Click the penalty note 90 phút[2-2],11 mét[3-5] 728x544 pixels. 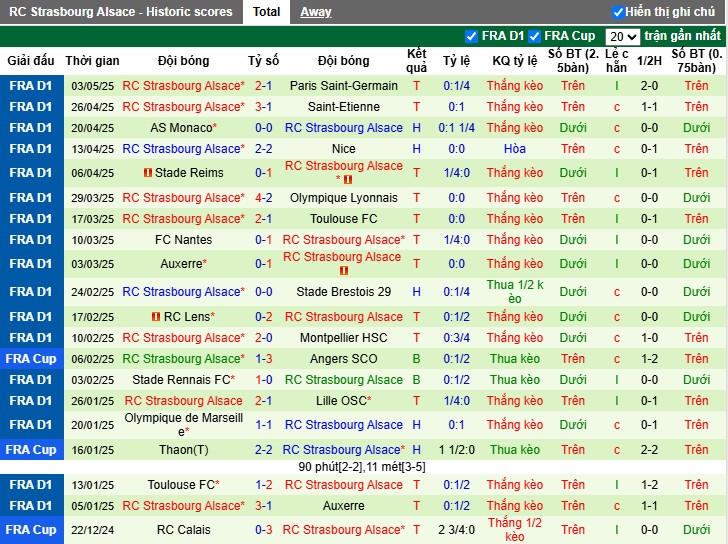click(362, 467)
